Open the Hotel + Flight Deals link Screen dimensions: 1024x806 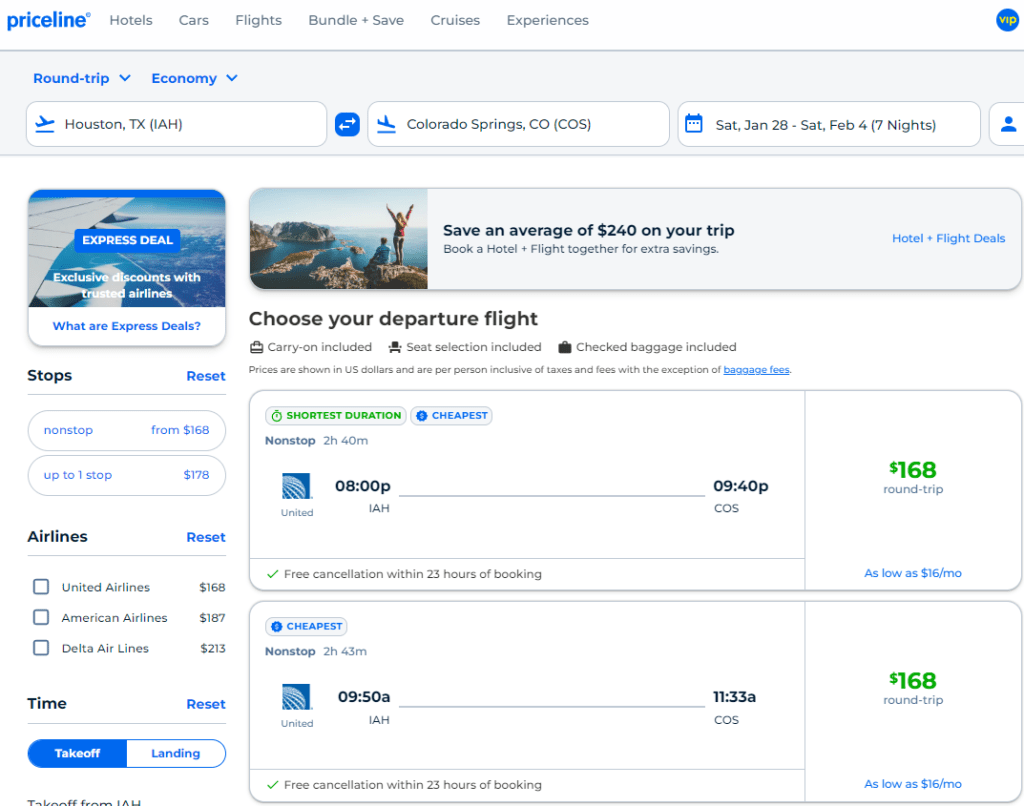948,238
